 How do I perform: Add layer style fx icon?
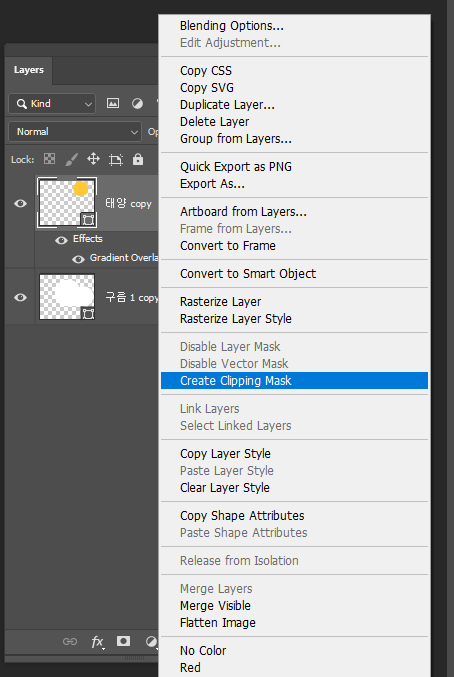(x=98, y=642)
